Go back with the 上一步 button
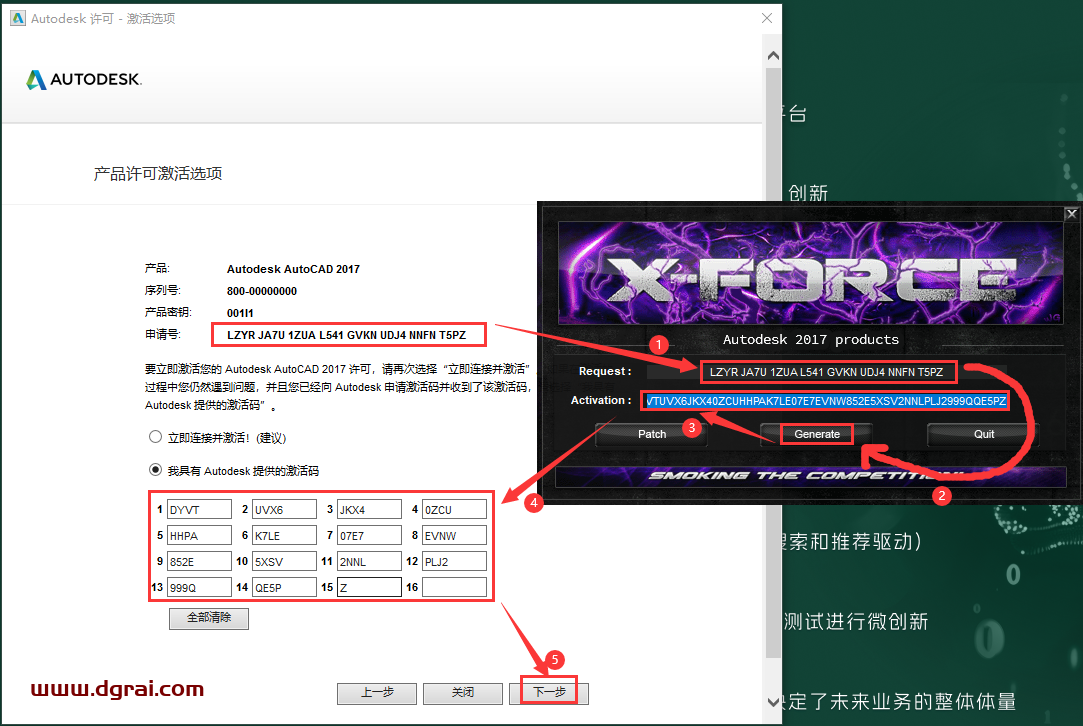 pyautogui.click(x=376, y=693)
